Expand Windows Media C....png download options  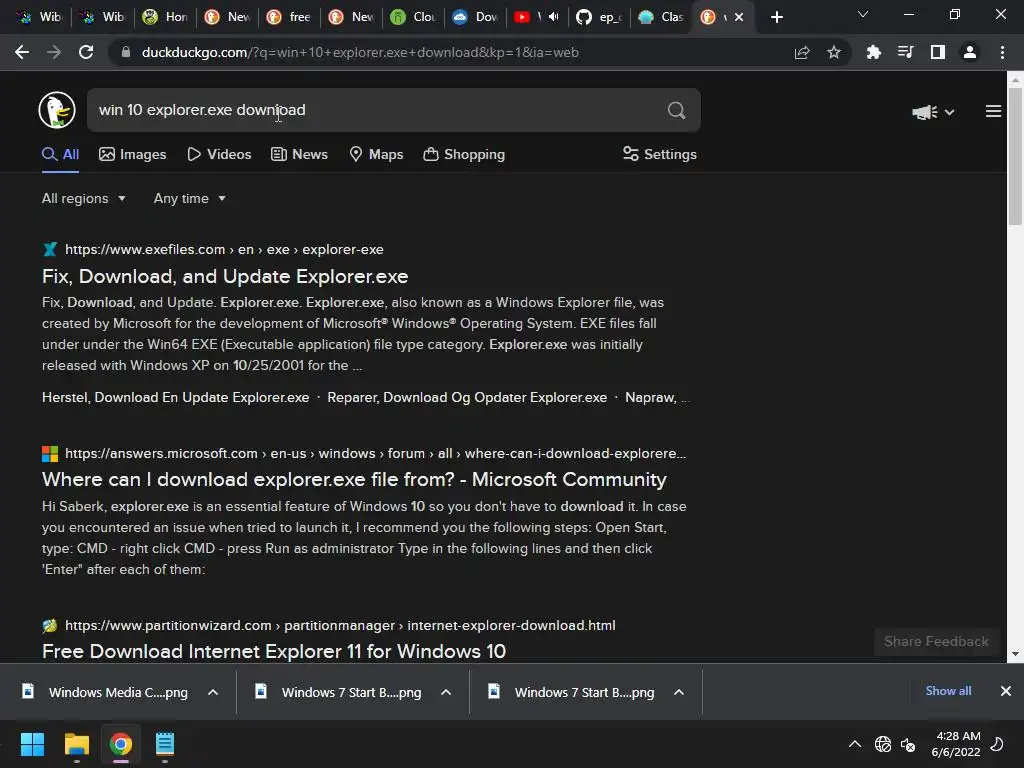(x=213, y=692)
